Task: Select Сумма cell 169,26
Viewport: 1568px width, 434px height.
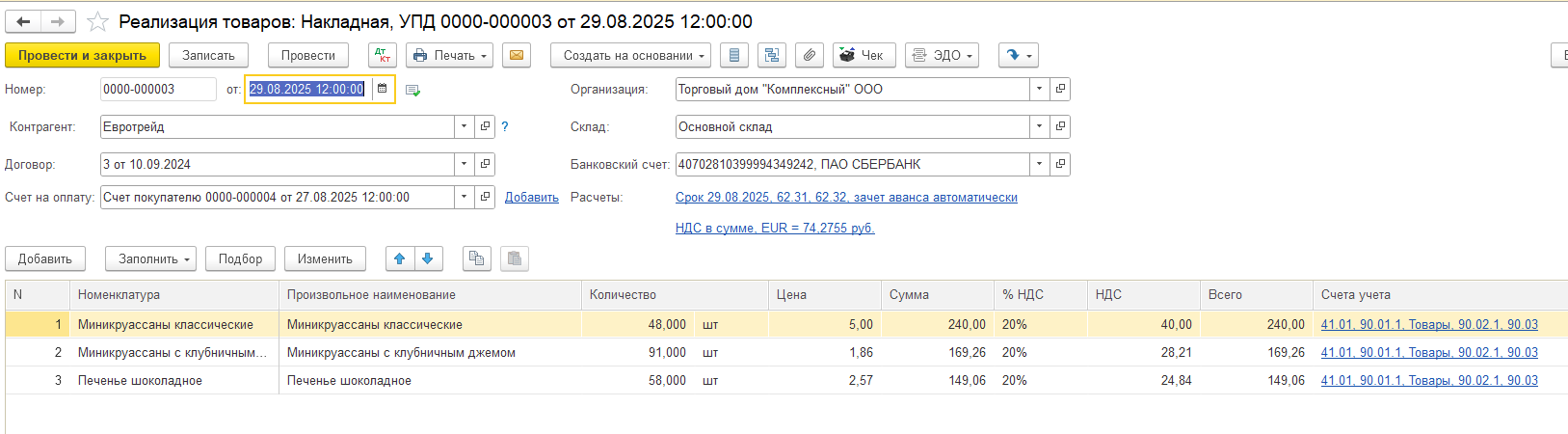Action: pos(938,352)
